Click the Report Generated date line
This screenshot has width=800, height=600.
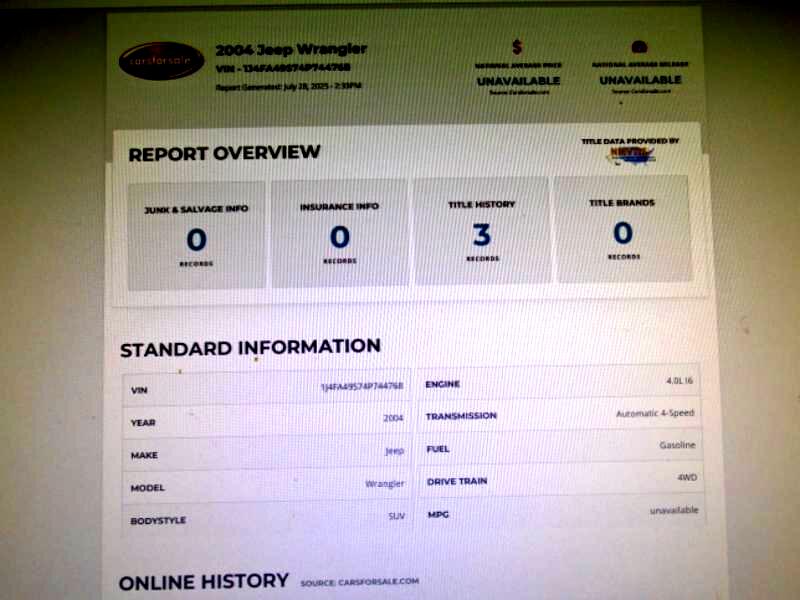click(x=288, y=86)
